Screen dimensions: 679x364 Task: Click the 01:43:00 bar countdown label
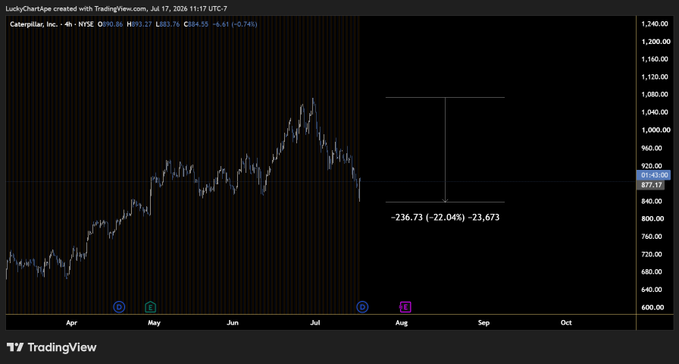[654, 175]
